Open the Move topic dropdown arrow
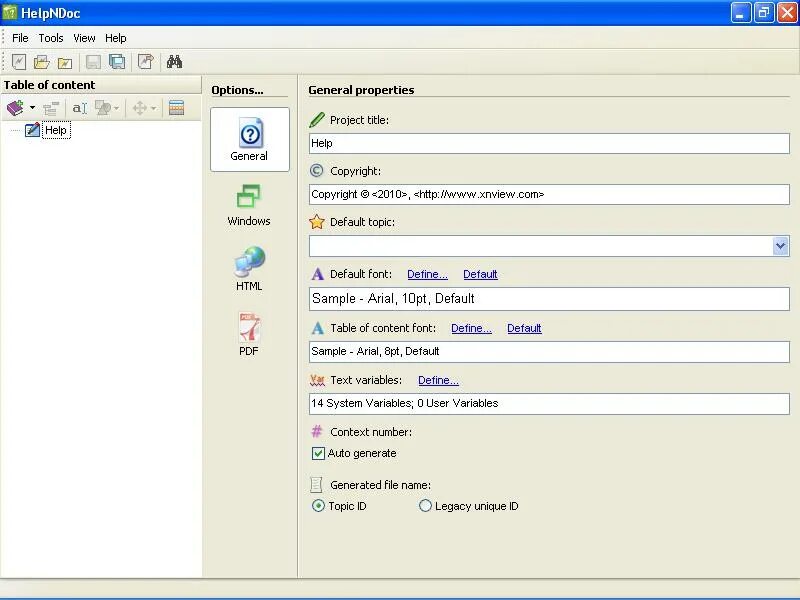Screen dimensions: 800x600 click(153, 108)
